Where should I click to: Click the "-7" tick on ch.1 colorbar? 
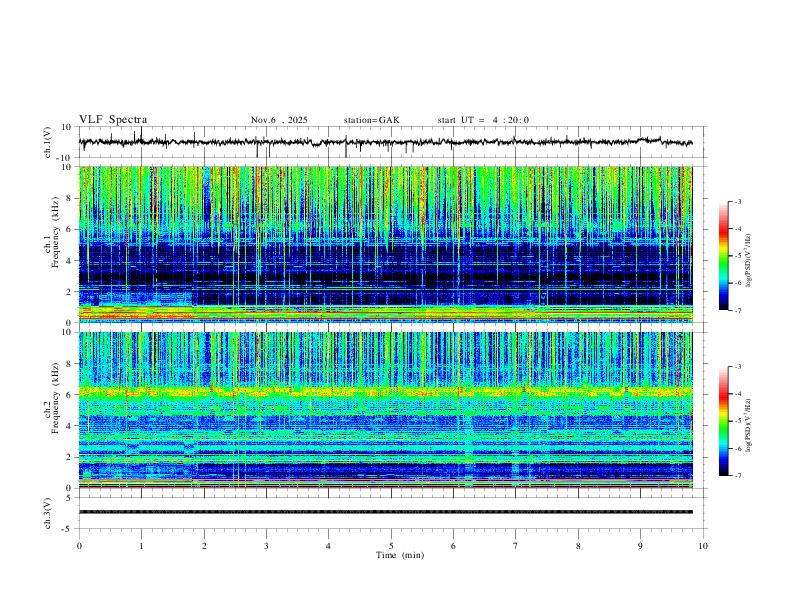point(737,311)
